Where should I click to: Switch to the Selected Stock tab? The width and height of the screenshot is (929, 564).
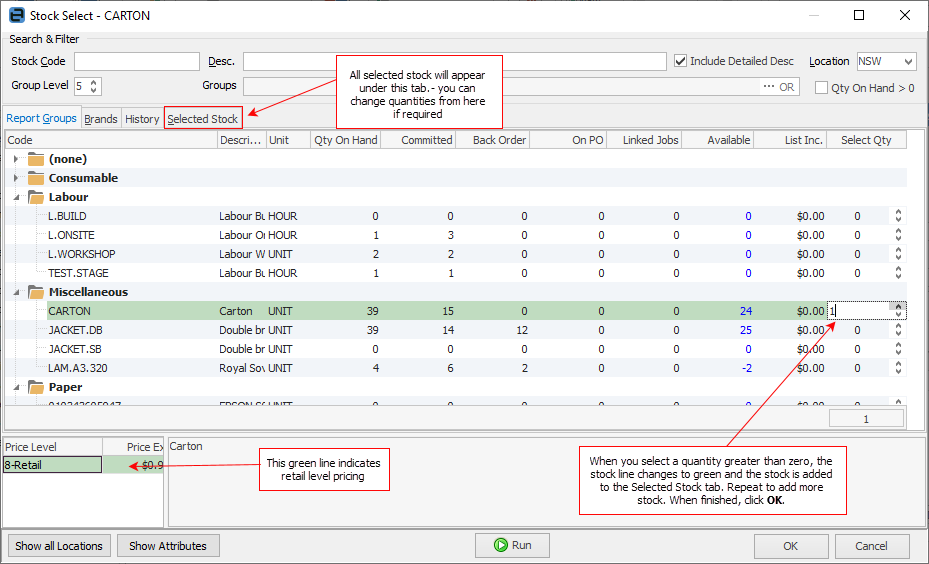[x=202, y=119]
